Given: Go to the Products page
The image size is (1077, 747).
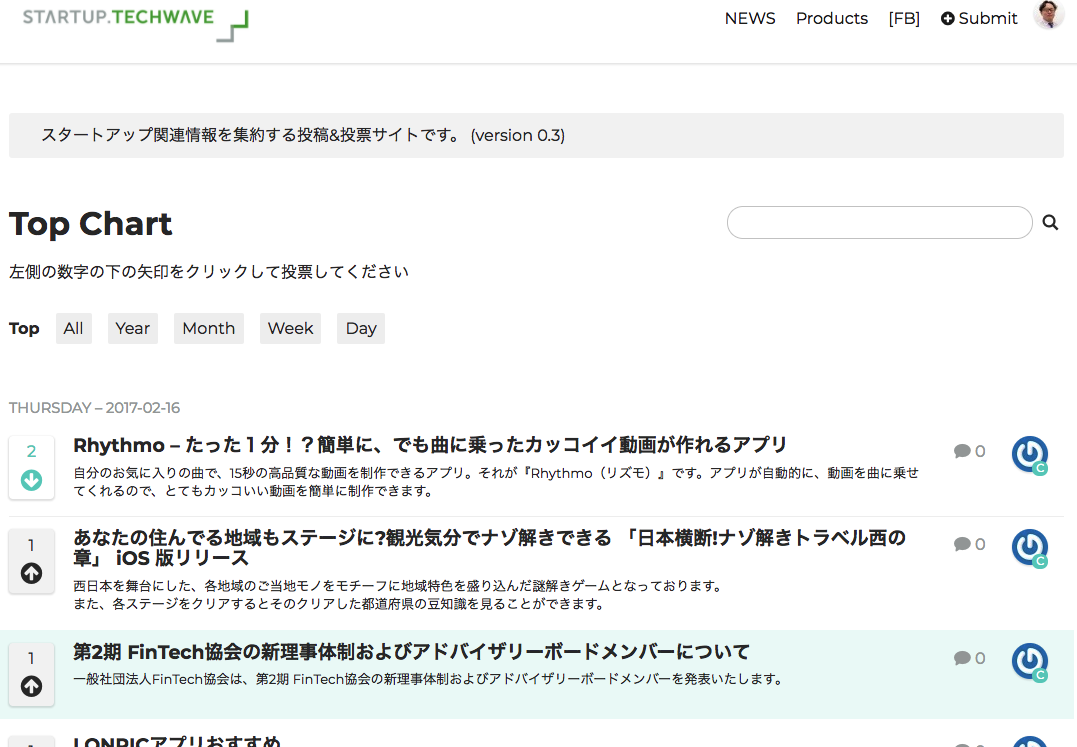Looking at the screenshot, I should click(x=831, y=19).
